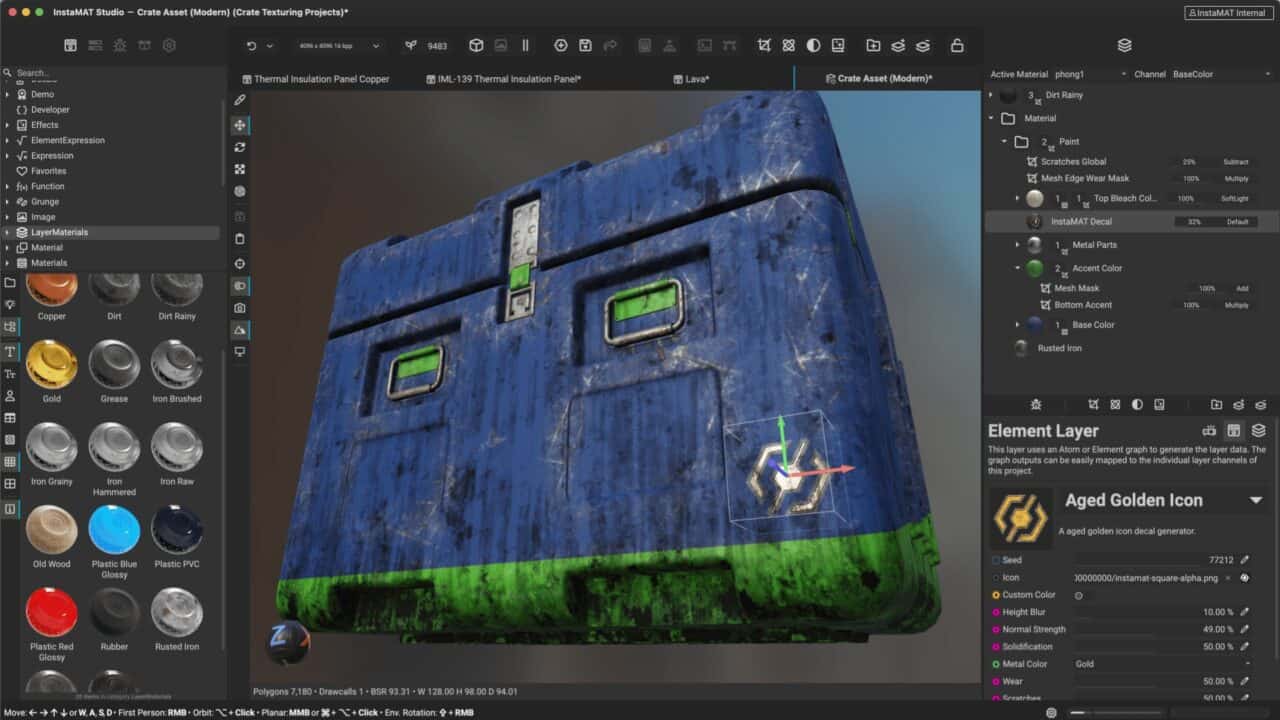This screenshot has height=720, width=1280.
Task: Select the paint brush tool in viewport toolbar
Action: [239, 100]
